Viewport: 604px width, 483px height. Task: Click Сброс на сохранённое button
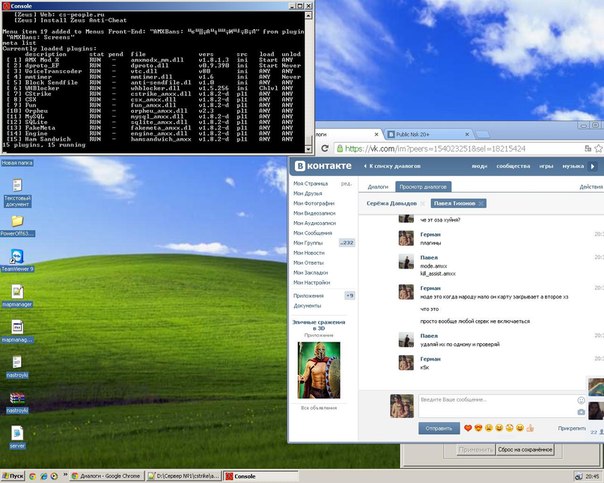(x=525, y=449)
